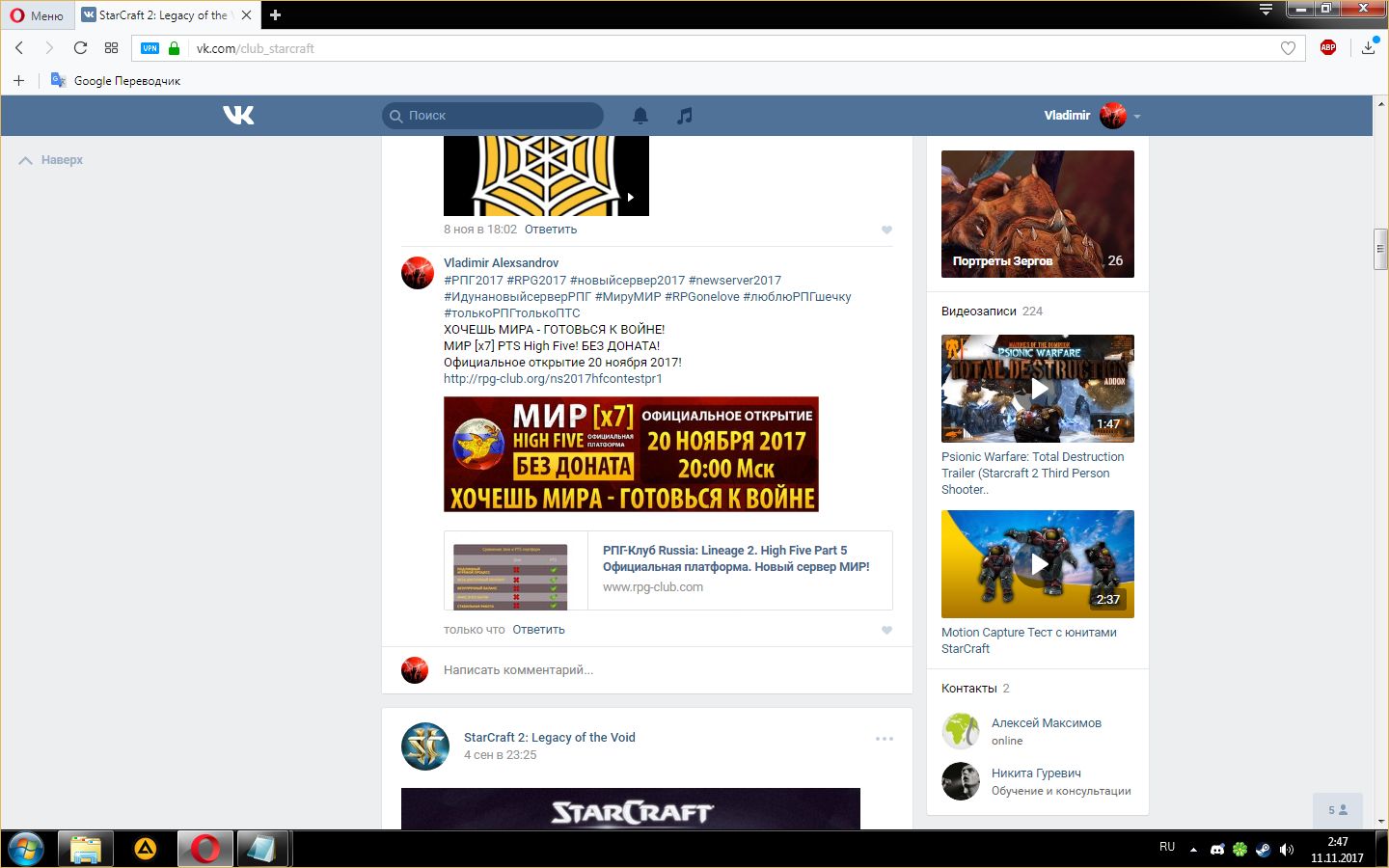Open Никита Гуревич contact
Viewport: 1389px width, 868px height.
click(1036, 773)
